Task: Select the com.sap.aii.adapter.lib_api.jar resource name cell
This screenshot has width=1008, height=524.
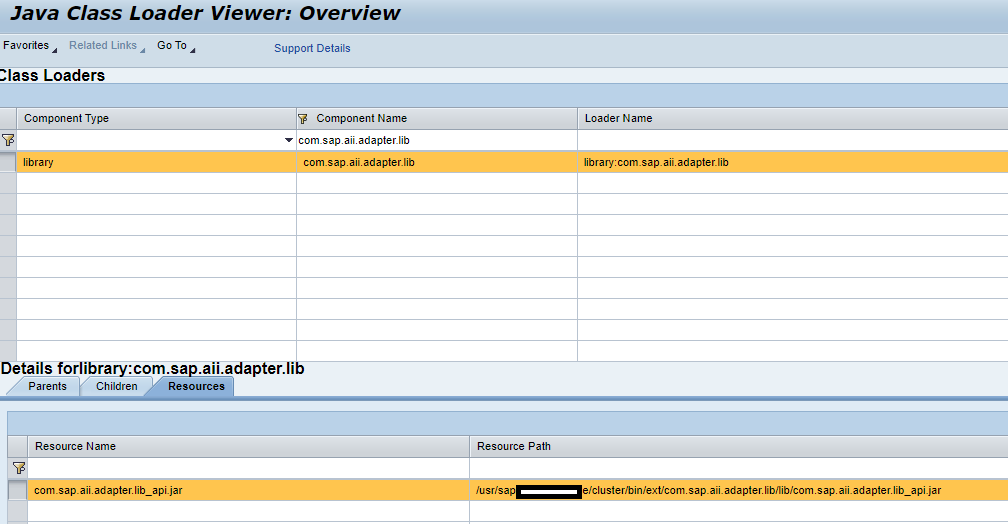Action: pyautogui.click(x=108, y=490)
